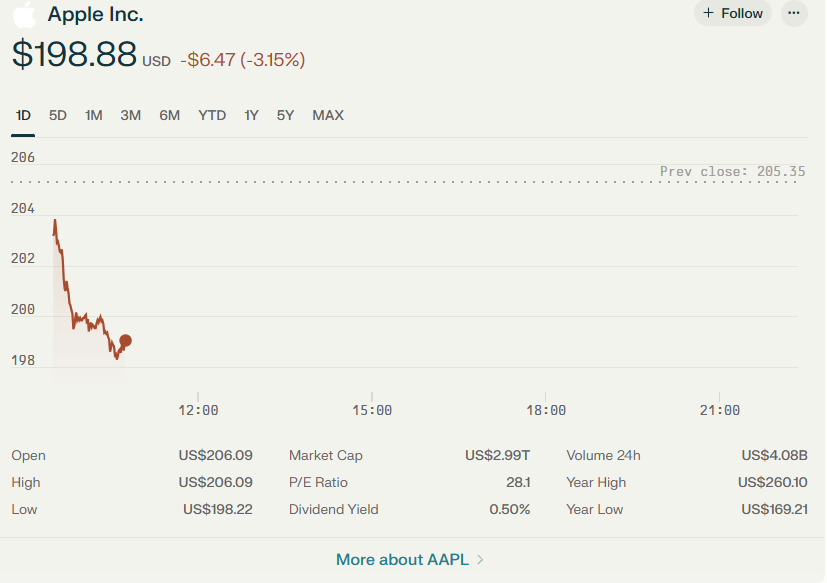Show the MAX chart range
Screen dimensions: 827x583
[x=328, y=116]
